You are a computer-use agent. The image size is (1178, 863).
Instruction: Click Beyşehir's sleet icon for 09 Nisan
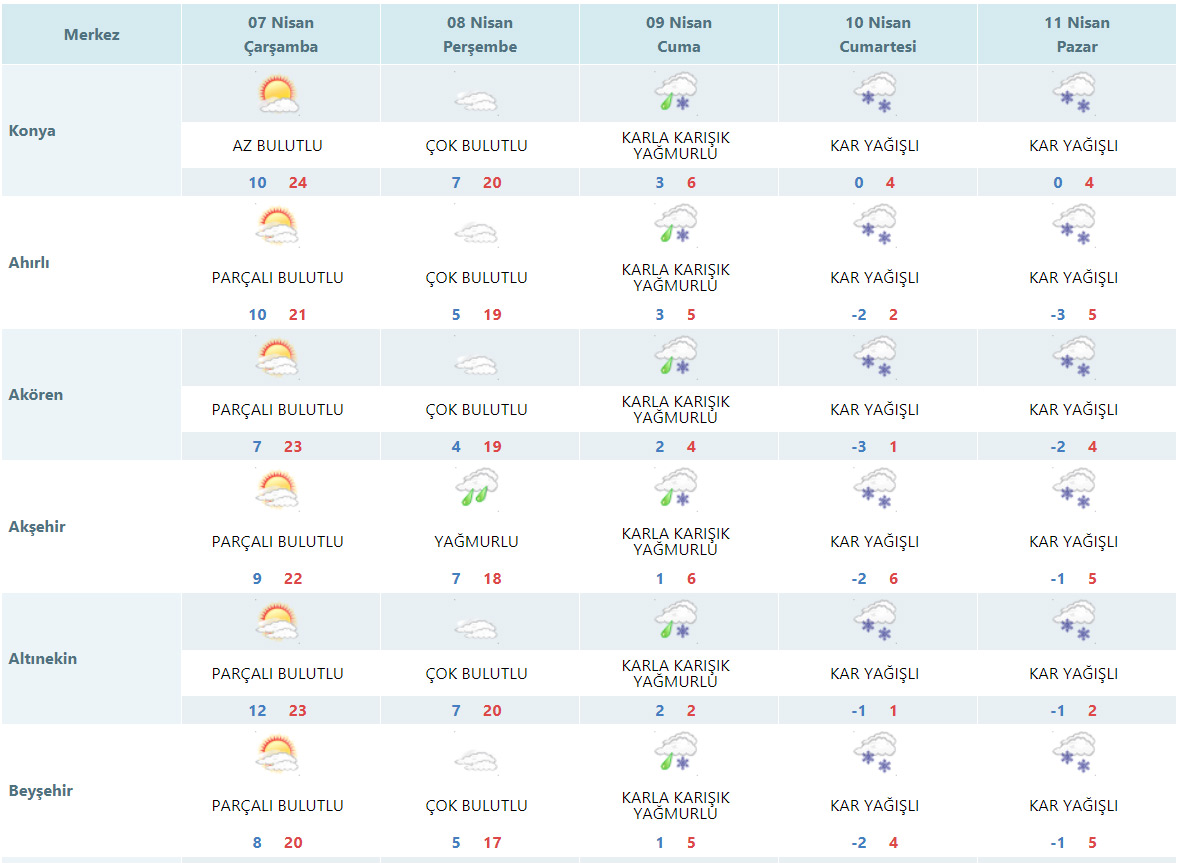(676, 753)
